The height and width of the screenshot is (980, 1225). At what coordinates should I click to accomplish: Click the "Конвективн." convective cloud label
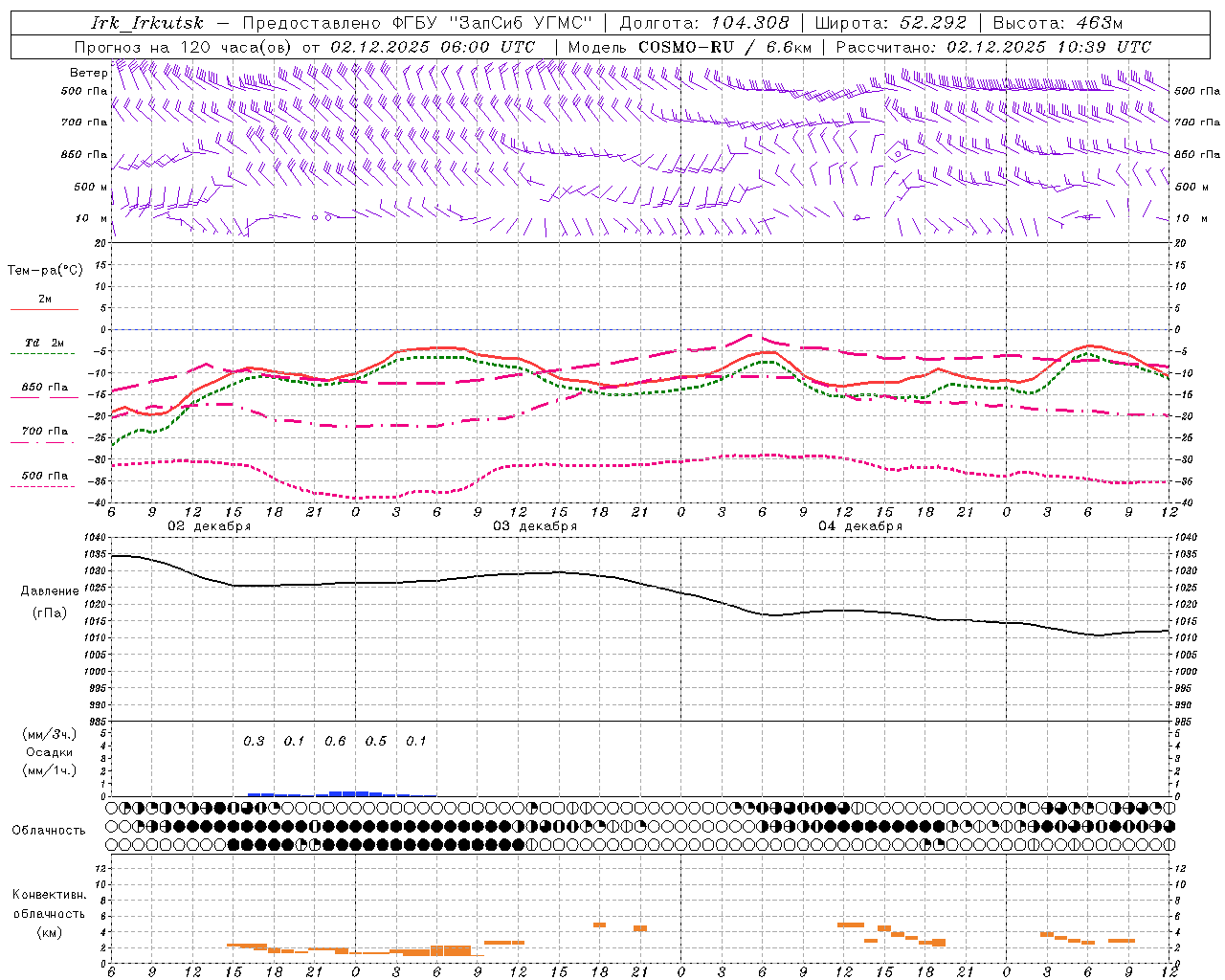pos(50,895)
